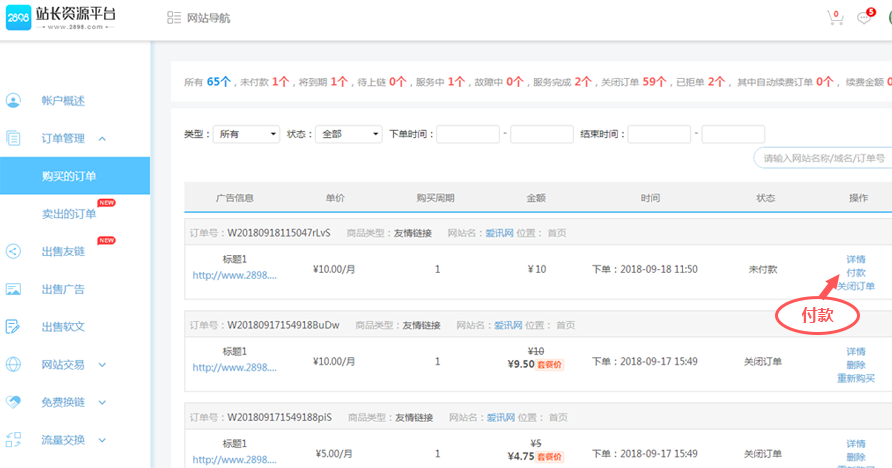The width and height of the screenshot is (892, 468).
Task: Click the 网站交易 globe icon
Action: pyautogui.click(x=14, y=365)
